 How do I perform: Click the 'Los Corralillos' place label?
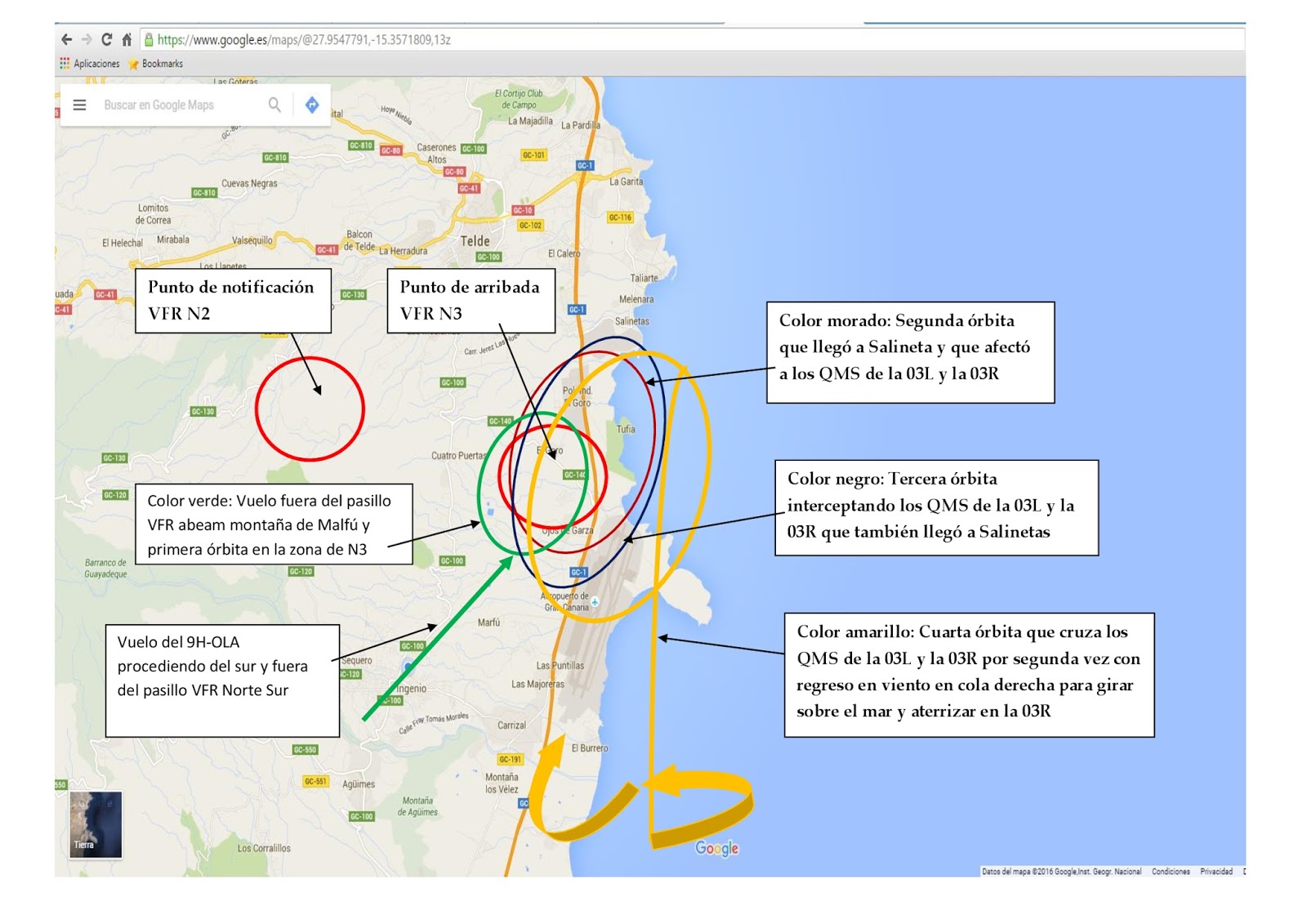(x=264, y=848)
